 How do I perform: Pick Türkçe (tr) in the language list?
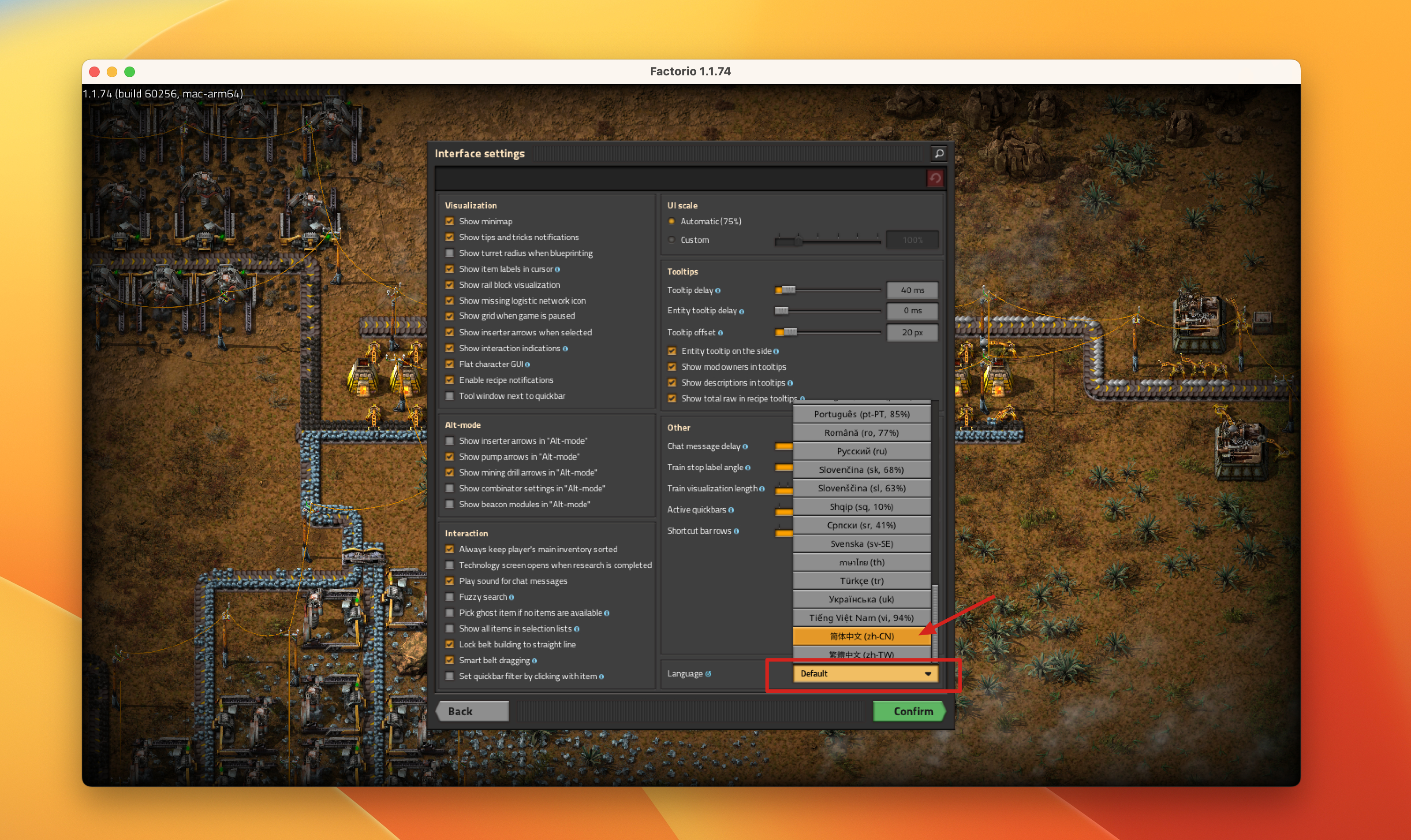(x=861, y=581)
